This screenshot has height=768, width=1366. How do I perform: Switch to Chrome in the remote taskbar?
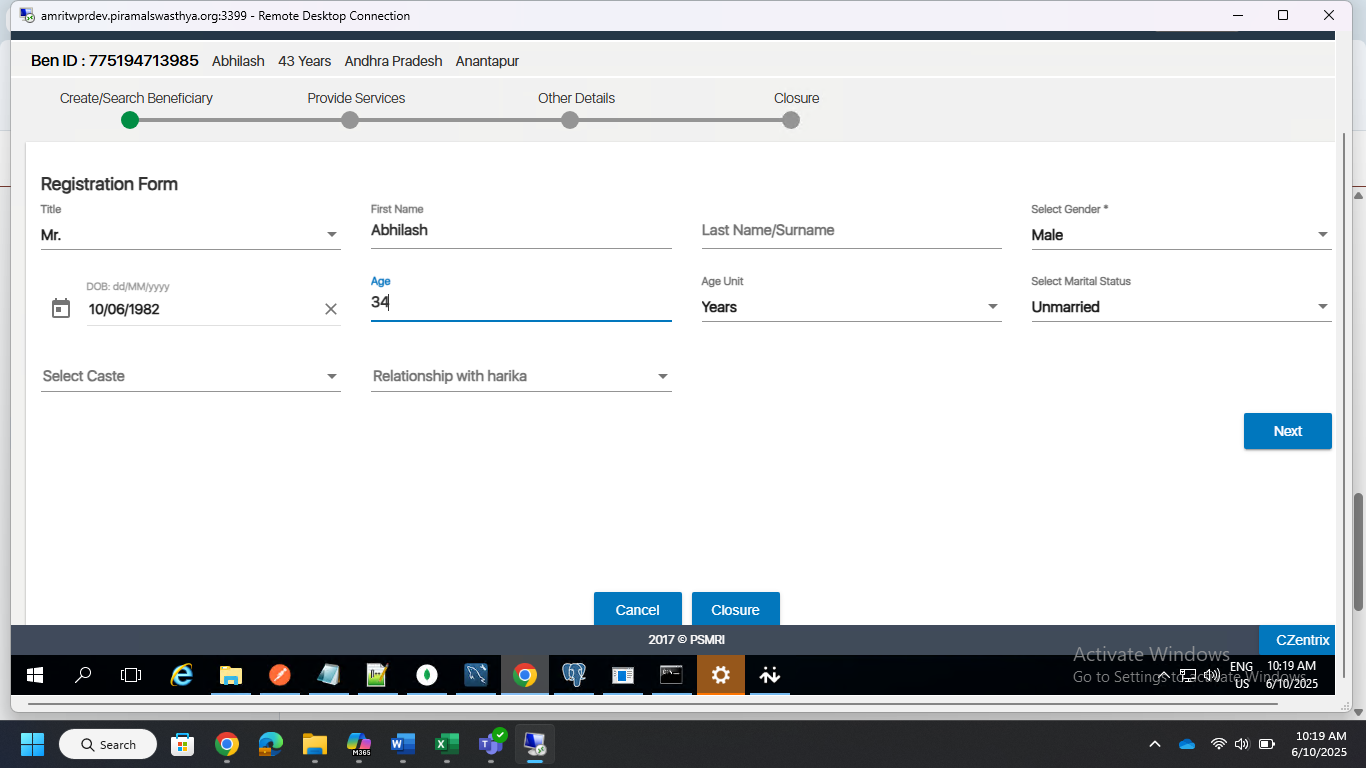[525, 675]
